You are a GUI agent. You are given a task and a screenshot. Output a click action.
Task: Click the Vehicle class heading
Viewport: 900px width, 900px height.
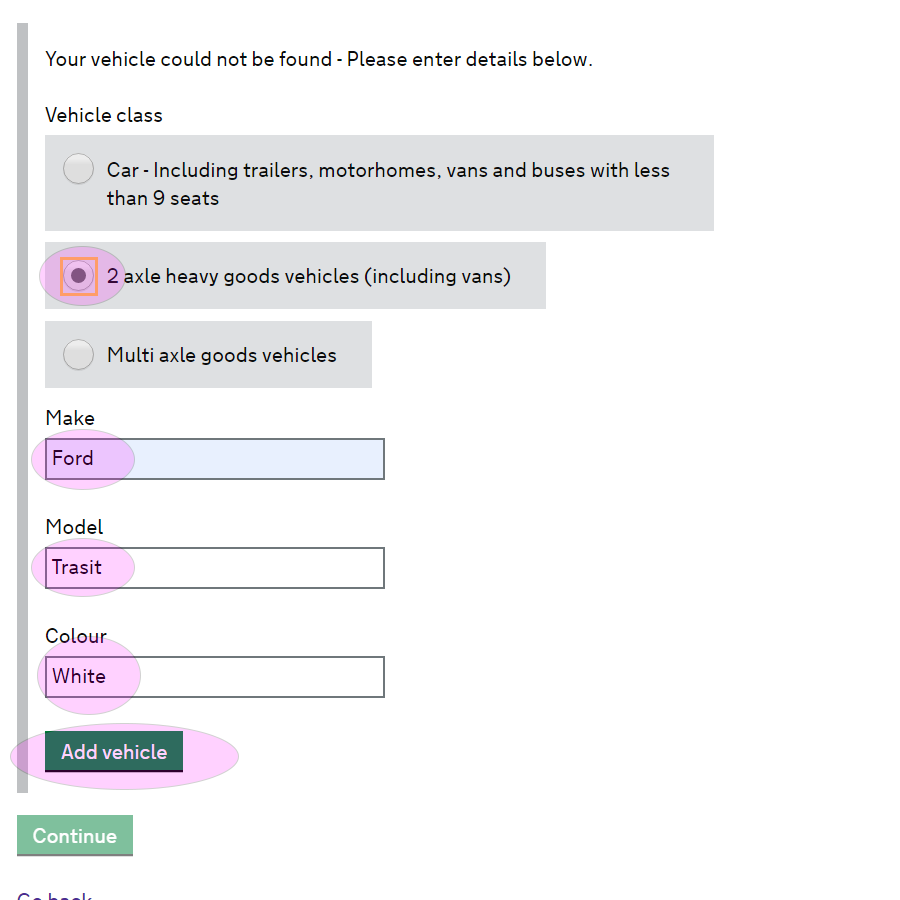[x=104, y=115]
